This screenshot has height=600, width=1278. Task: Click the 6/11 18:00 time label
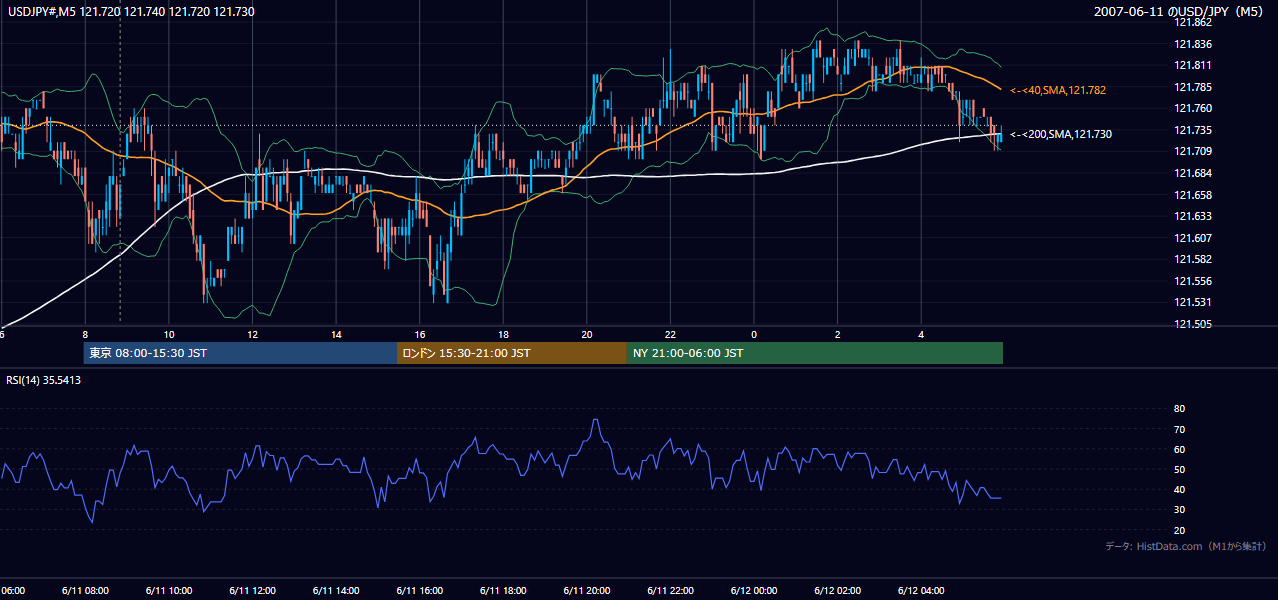click(503, 591)
